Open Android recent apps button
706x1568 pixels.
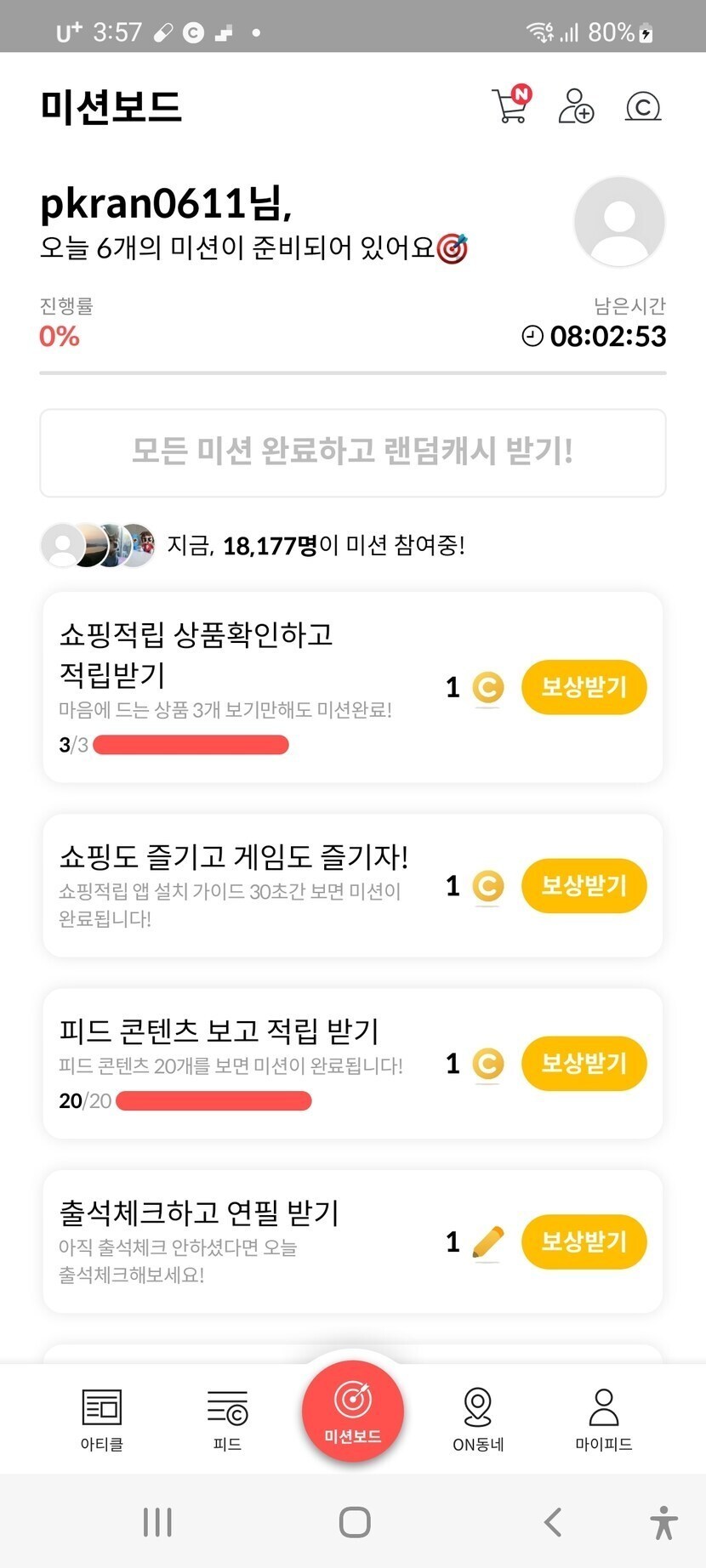pos(157,1522)
